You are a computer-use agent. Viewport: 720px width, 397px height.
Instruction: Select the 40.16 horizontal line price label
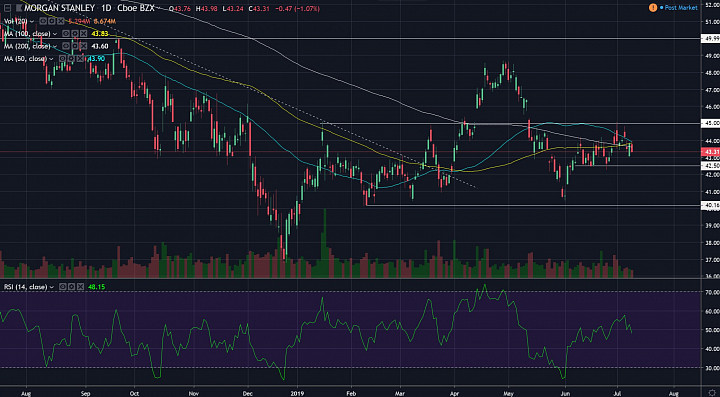click(x=711, y=206)
